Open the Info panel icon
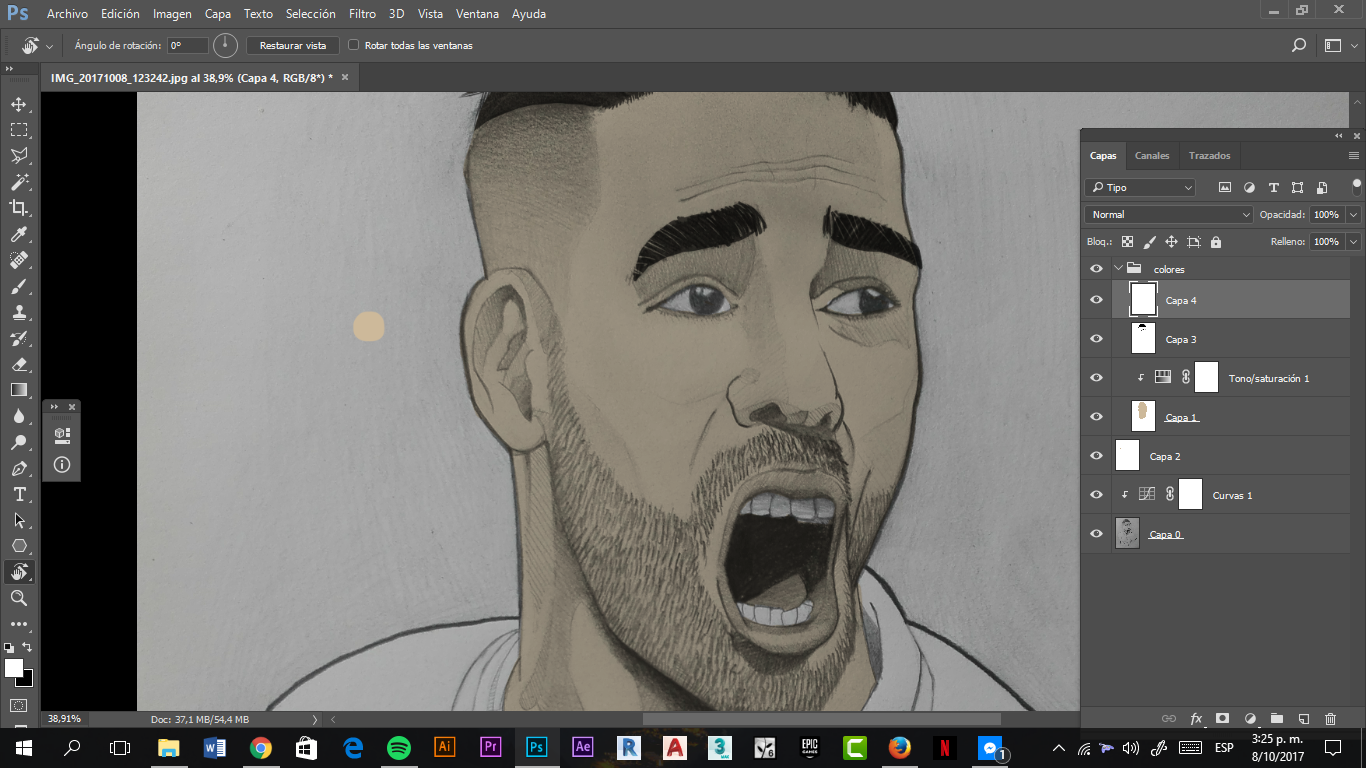 click(x=62, y=465)
